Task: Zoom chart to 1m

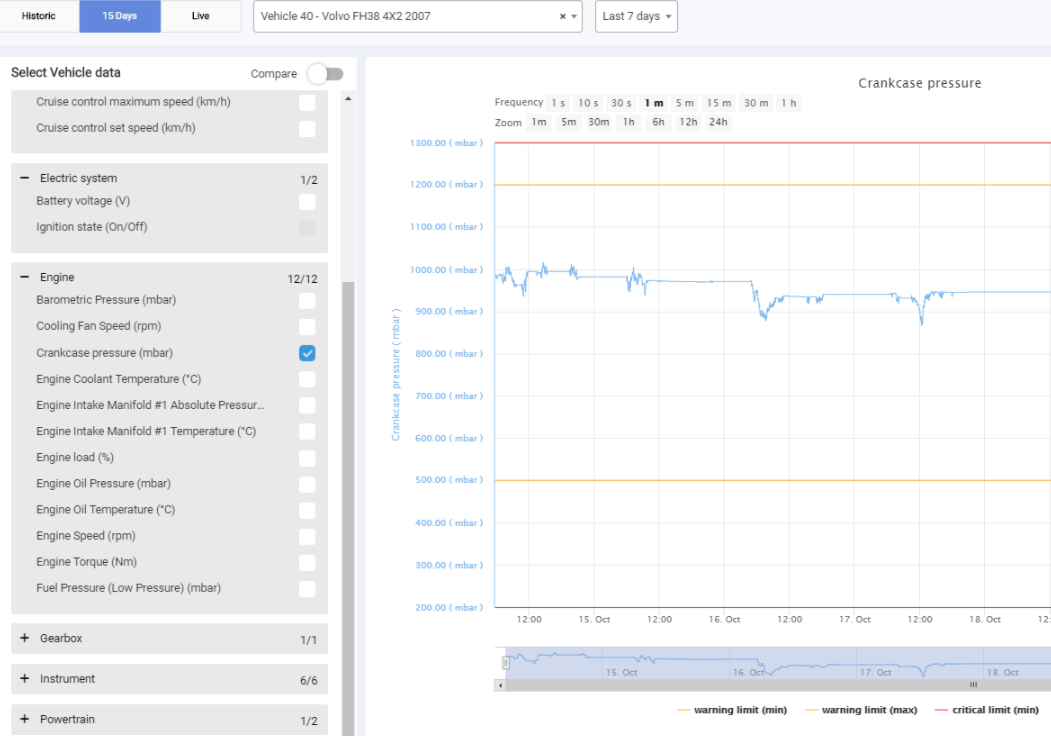Action: pos(539,122)
